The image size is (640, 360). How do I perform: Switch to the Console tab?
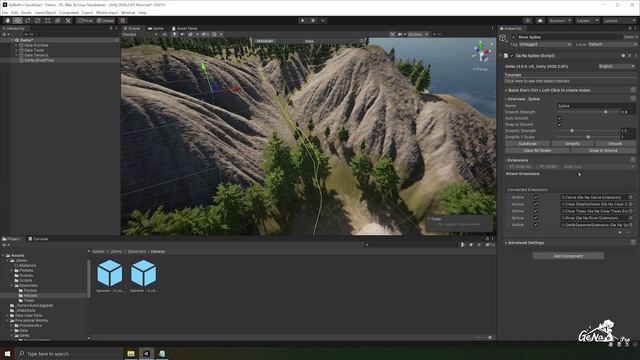point(38,239)
